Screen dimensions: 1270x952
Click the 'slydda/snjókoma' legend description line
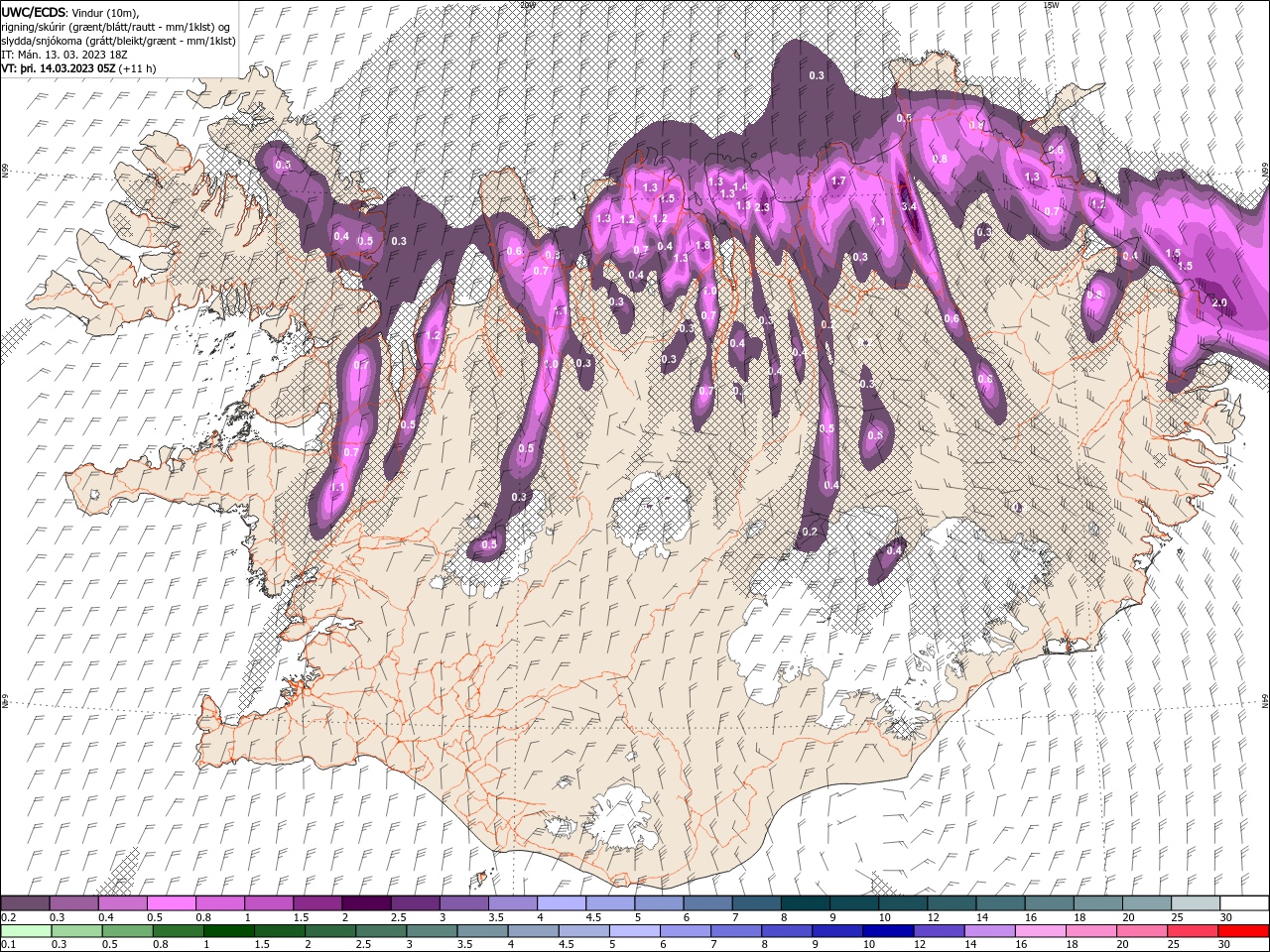[x=118, y=40]
